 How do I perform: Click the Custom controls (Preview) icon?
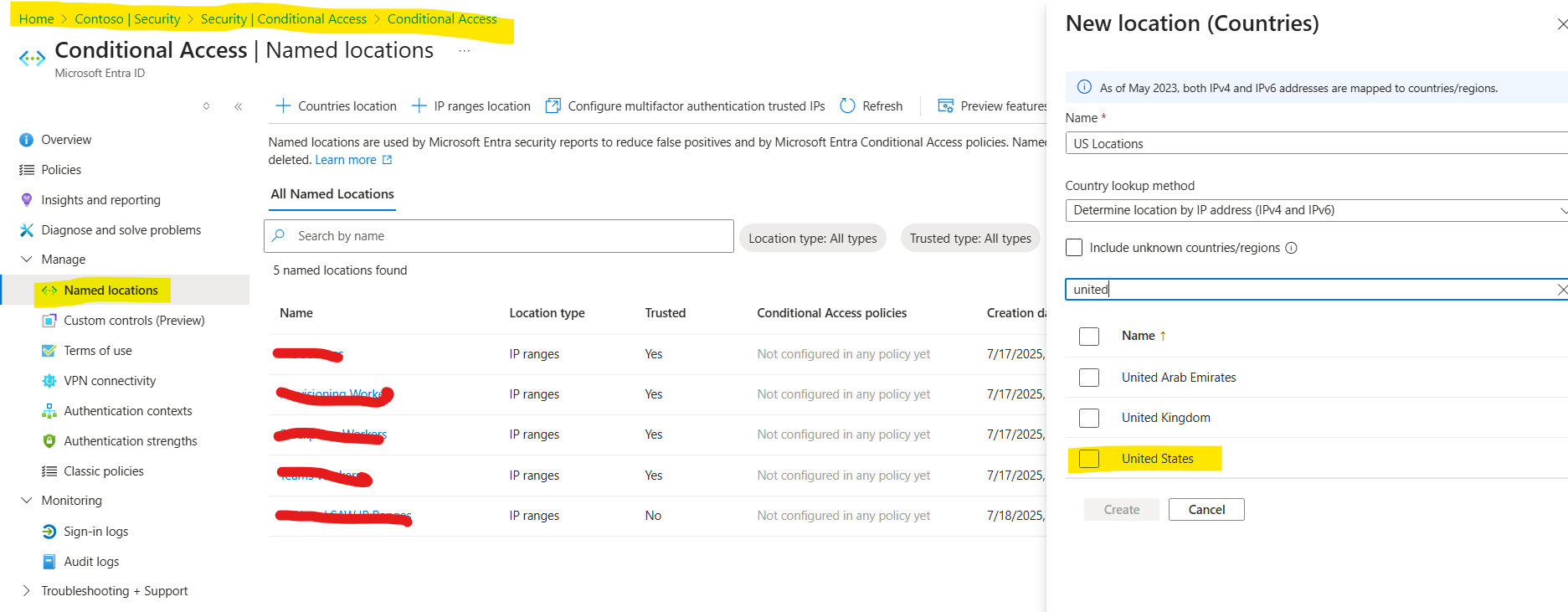coord(49,321)
